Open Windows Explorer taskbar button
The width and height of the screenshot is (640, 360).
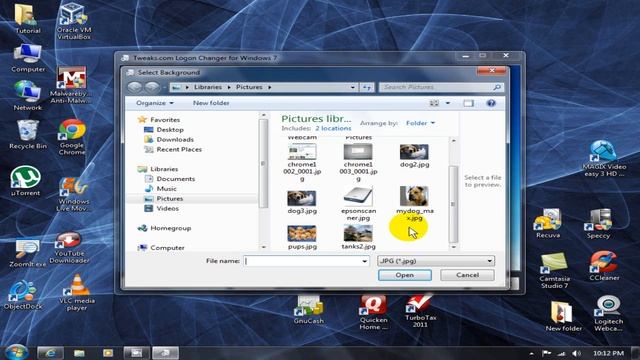(79, 353)
